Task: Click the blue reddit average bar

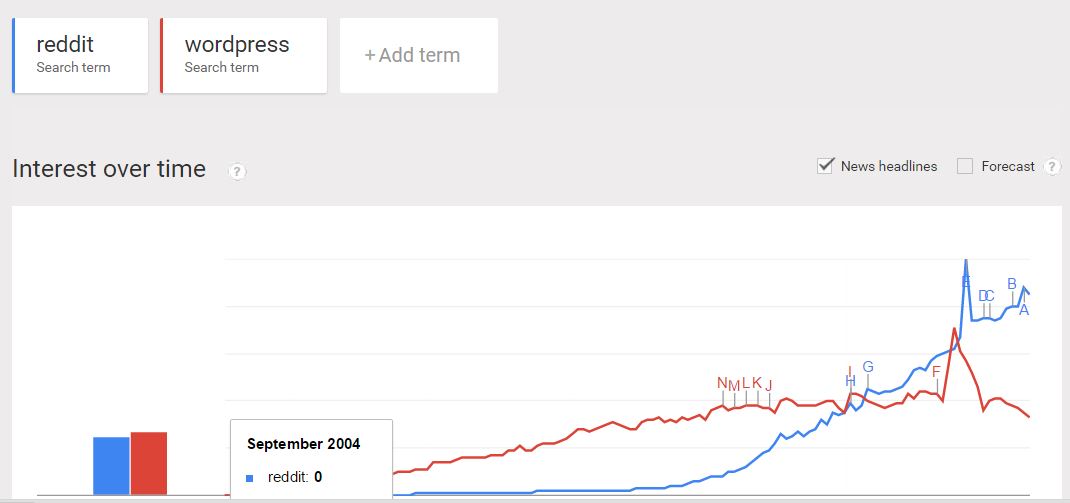Action: pos(111,465)
